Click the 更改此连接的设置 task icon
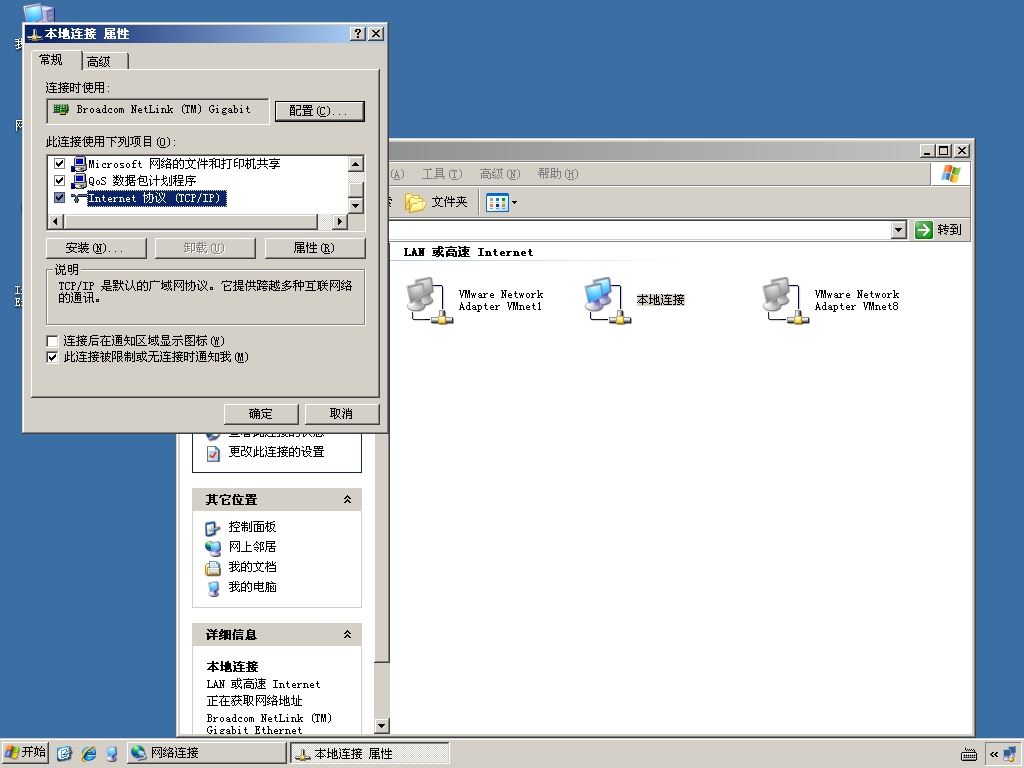This screenshot has width=1024, height=768. pos(213,453)
